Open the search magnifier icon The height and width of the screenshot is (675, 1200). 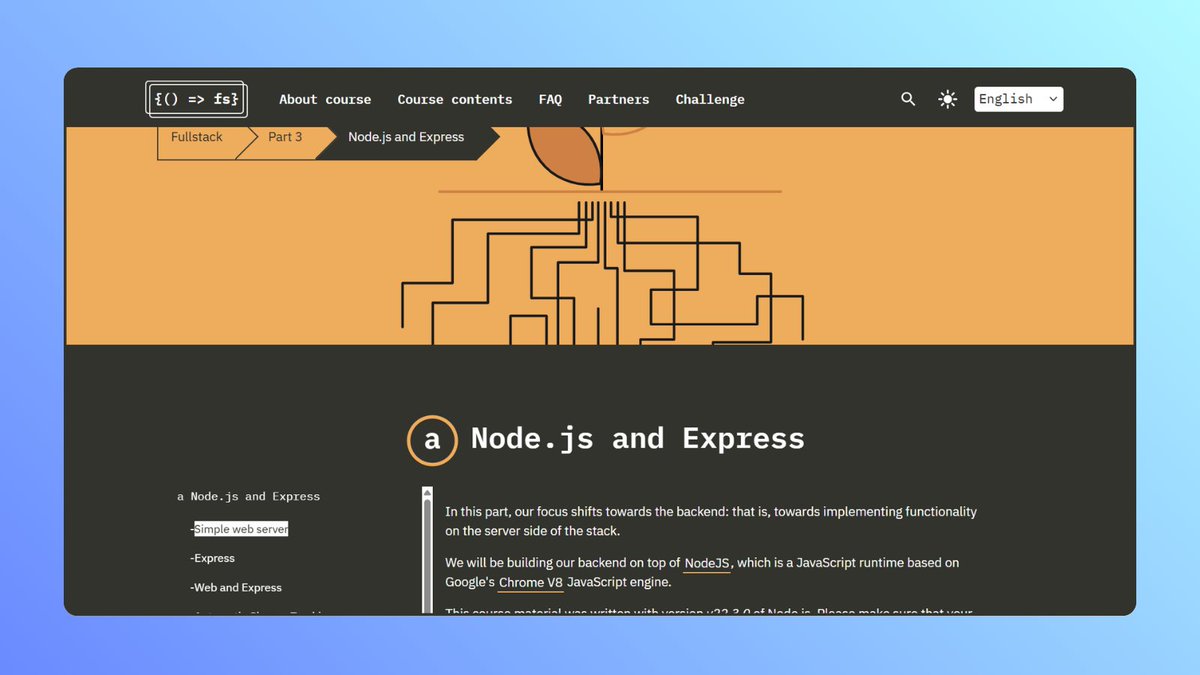tap(908, 99)
